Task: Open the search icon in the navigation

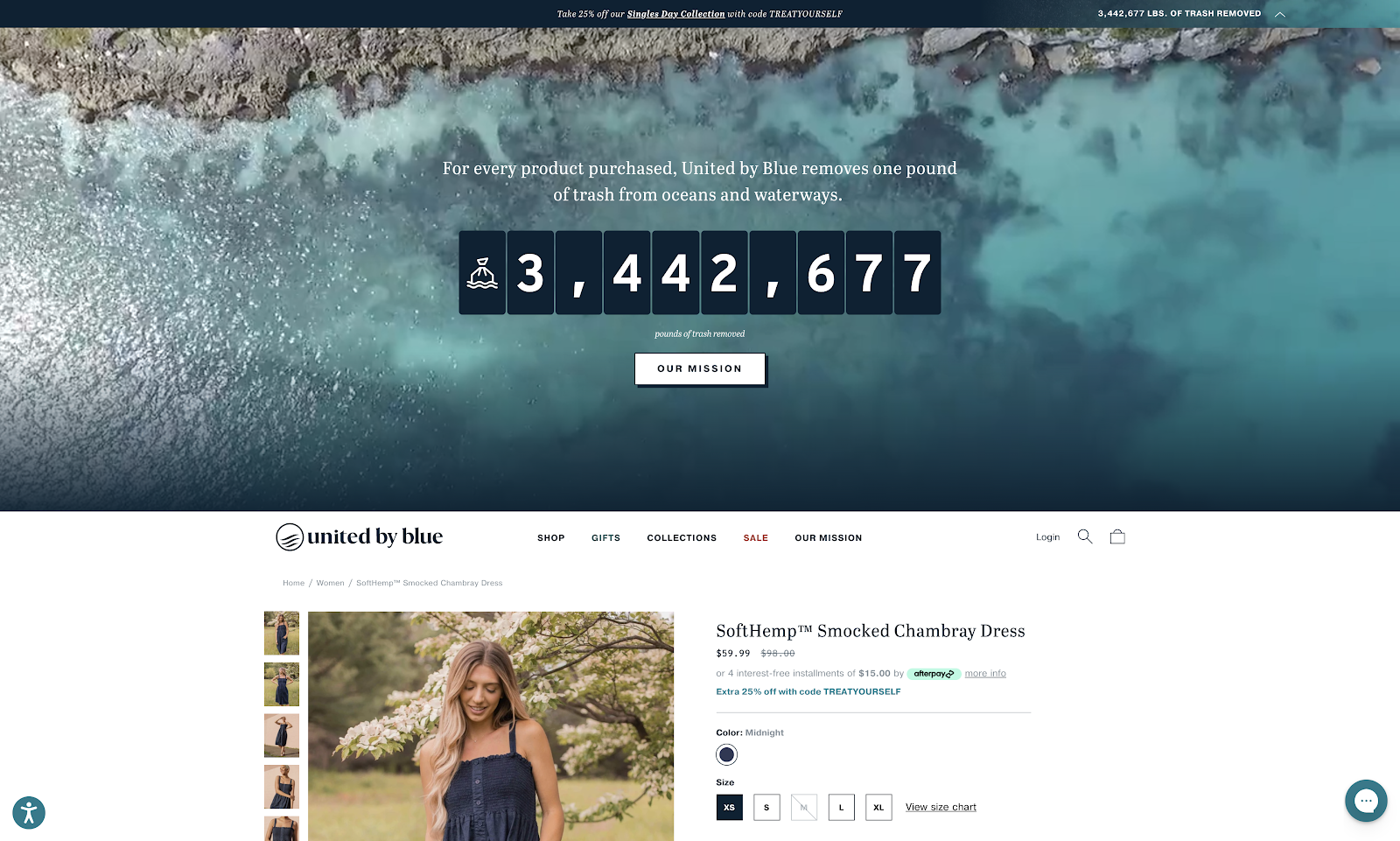Action: coord(1085,536)
